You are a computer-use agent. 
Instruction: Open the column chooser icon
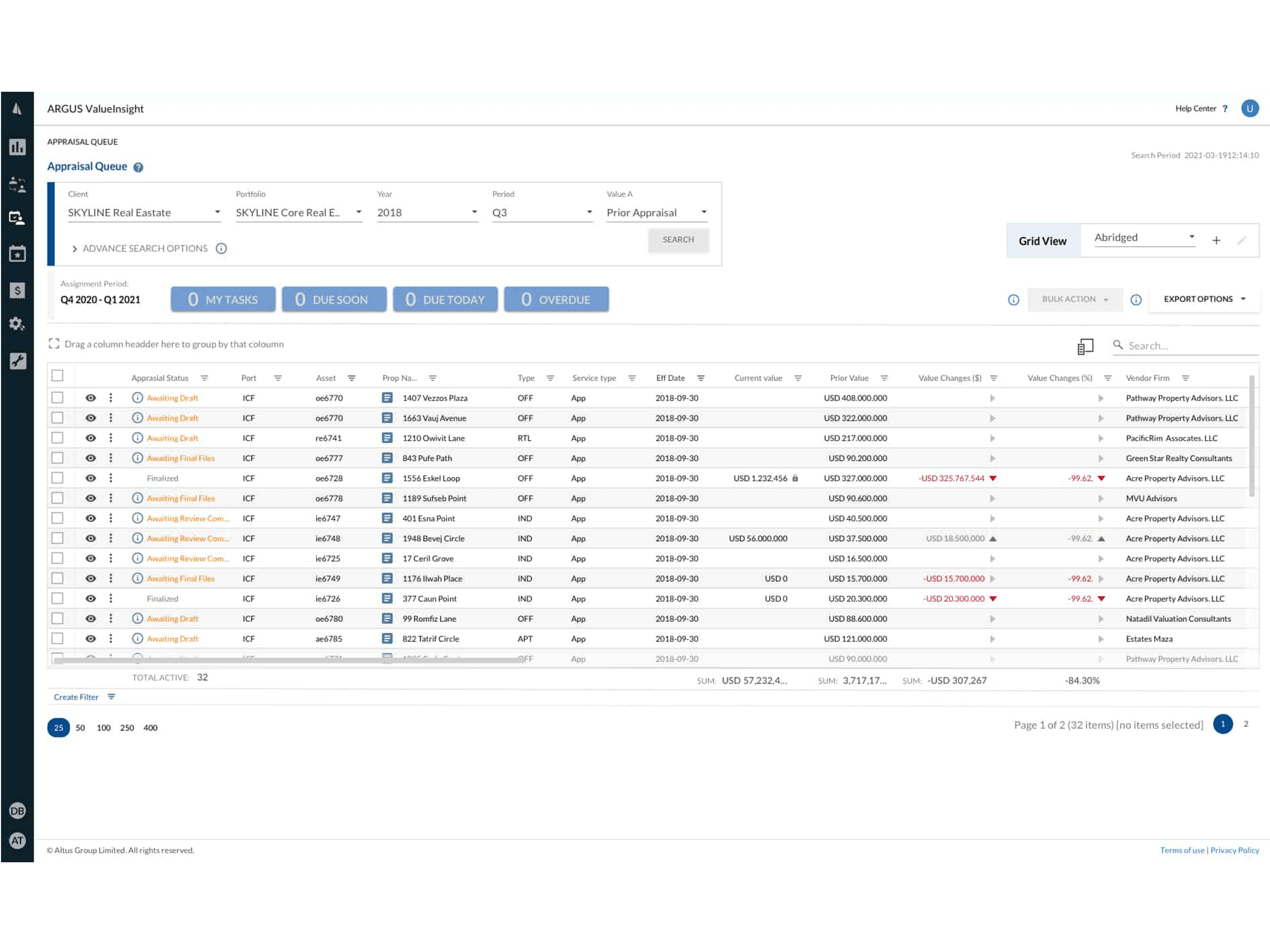click(1085, 346)
